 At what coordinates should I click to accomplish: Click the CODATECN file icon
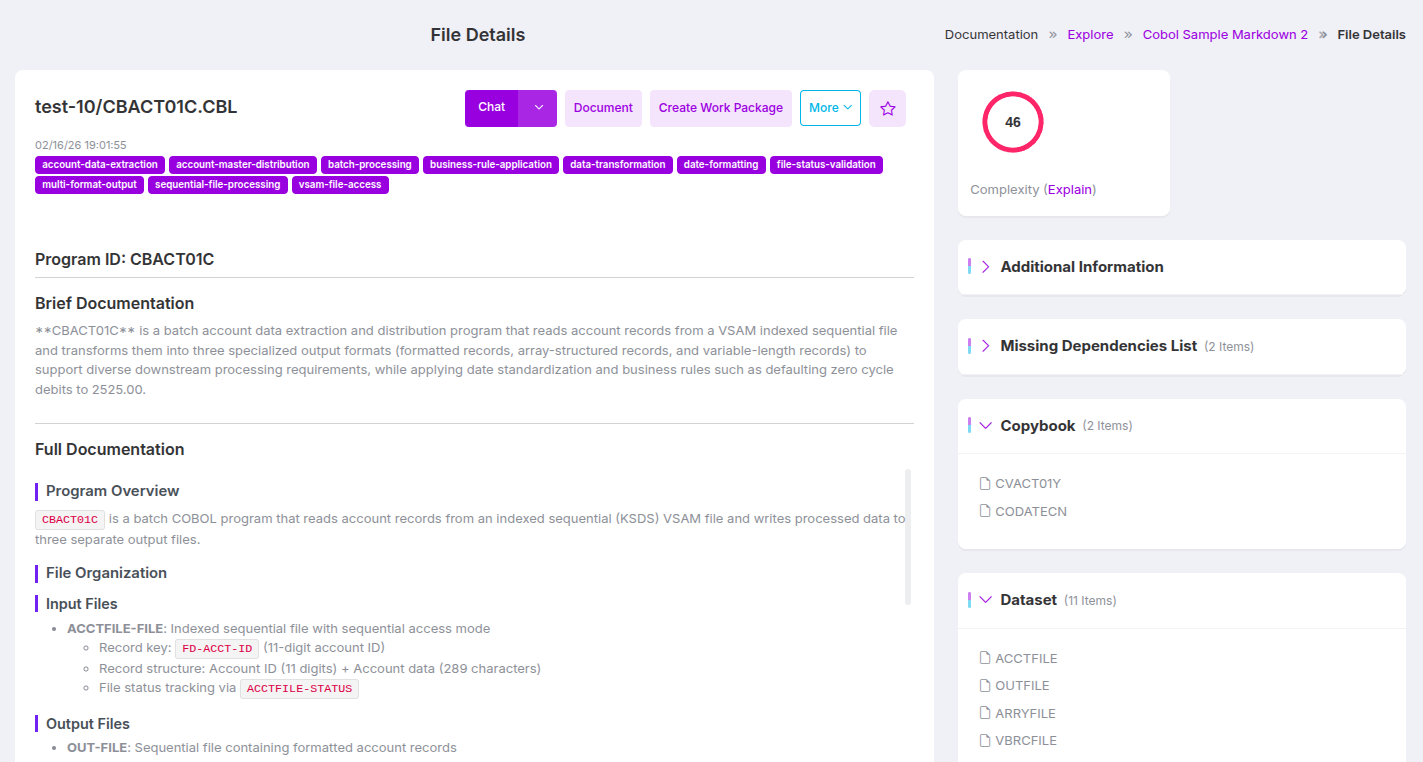pos(985,512)
